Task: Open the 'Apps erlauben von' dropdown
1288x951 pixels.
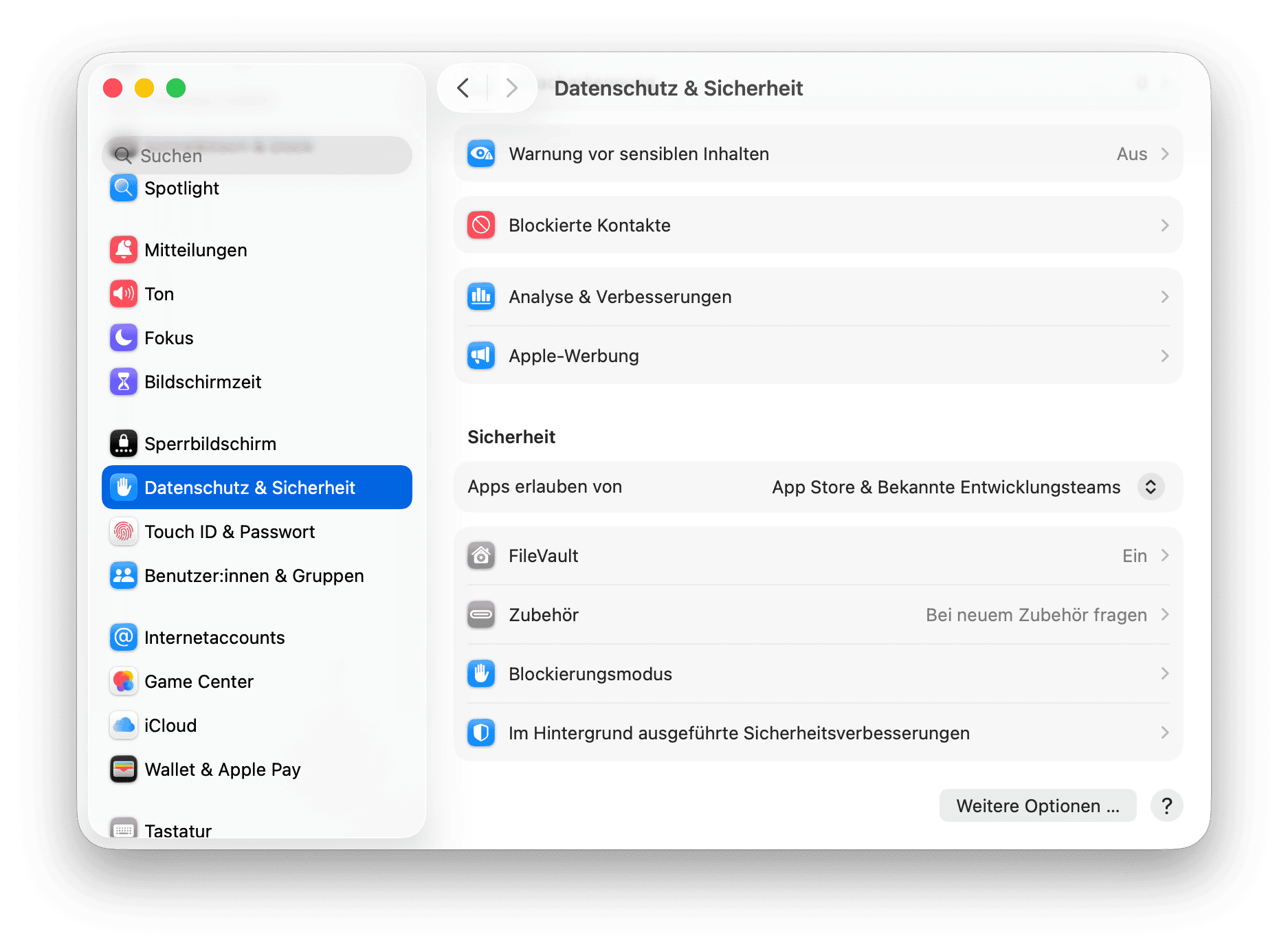Action: pos(1150,486)
